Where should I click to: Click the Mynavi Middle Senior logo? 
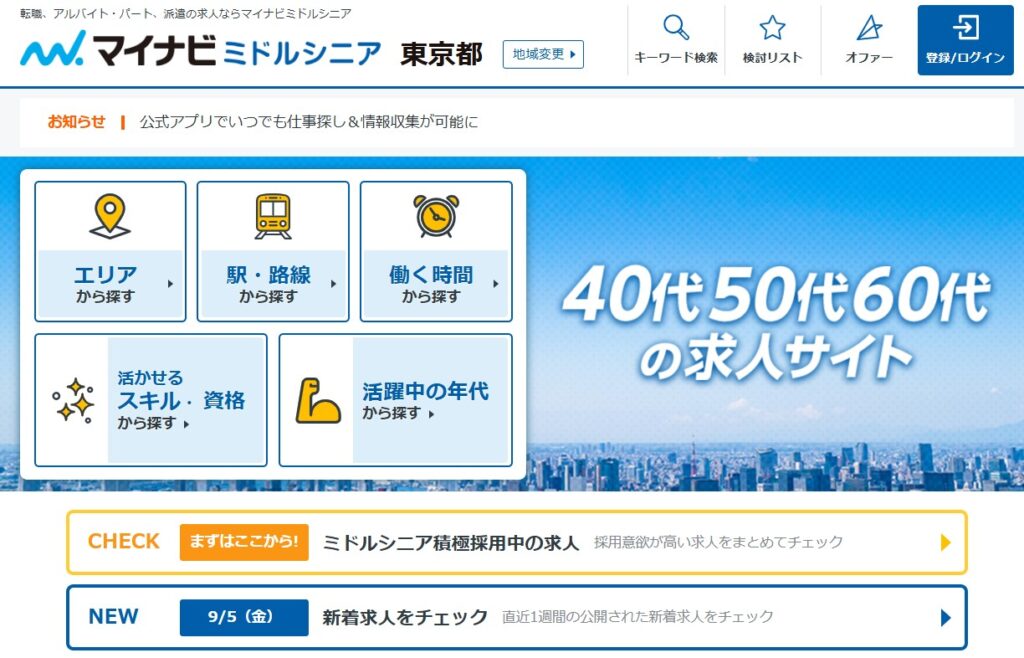coord(201,49)
